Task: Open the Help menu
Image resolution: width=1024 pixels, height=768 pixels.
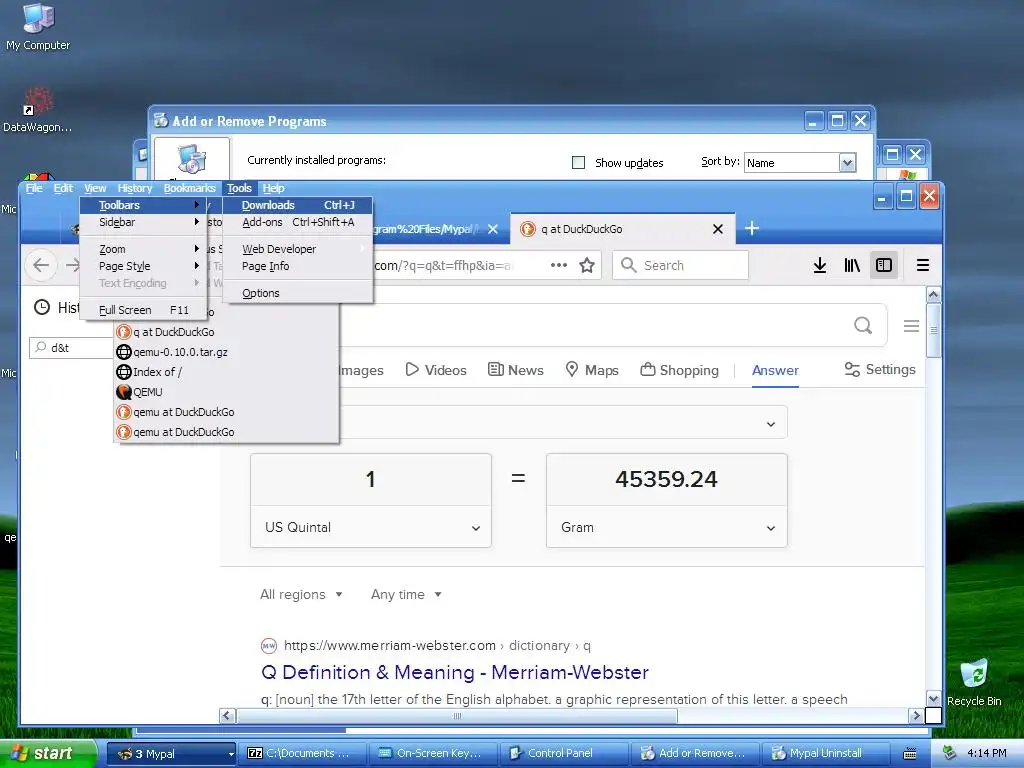Action: pyautogui.click(x=274, y=188)
